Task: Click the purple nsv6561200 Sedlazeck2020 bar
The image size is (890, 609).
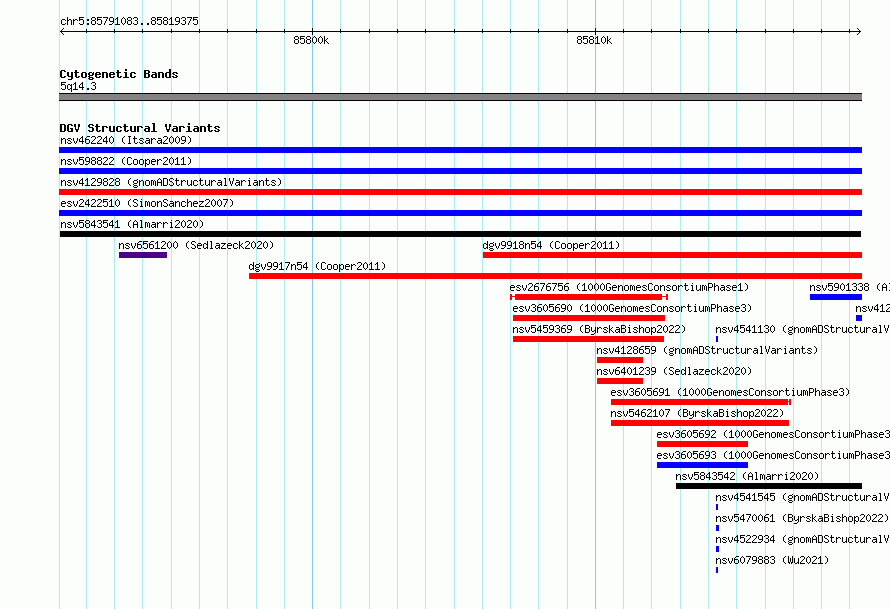Action: [x=143, y=255]
